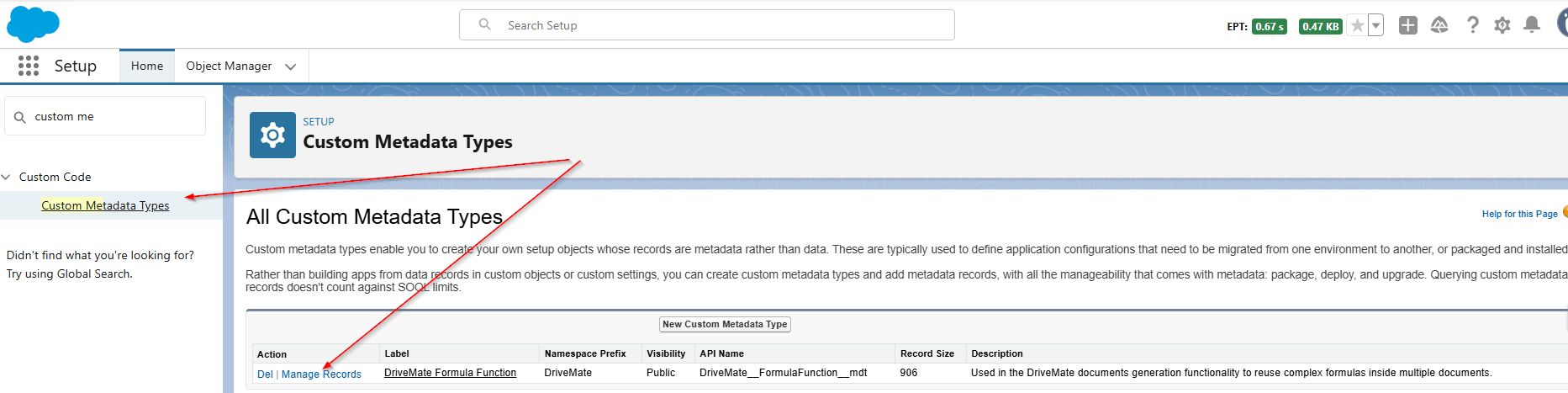Expand the favorites list dropdown arrow
The image size is (1568, 393).
tap(1375, 26)
